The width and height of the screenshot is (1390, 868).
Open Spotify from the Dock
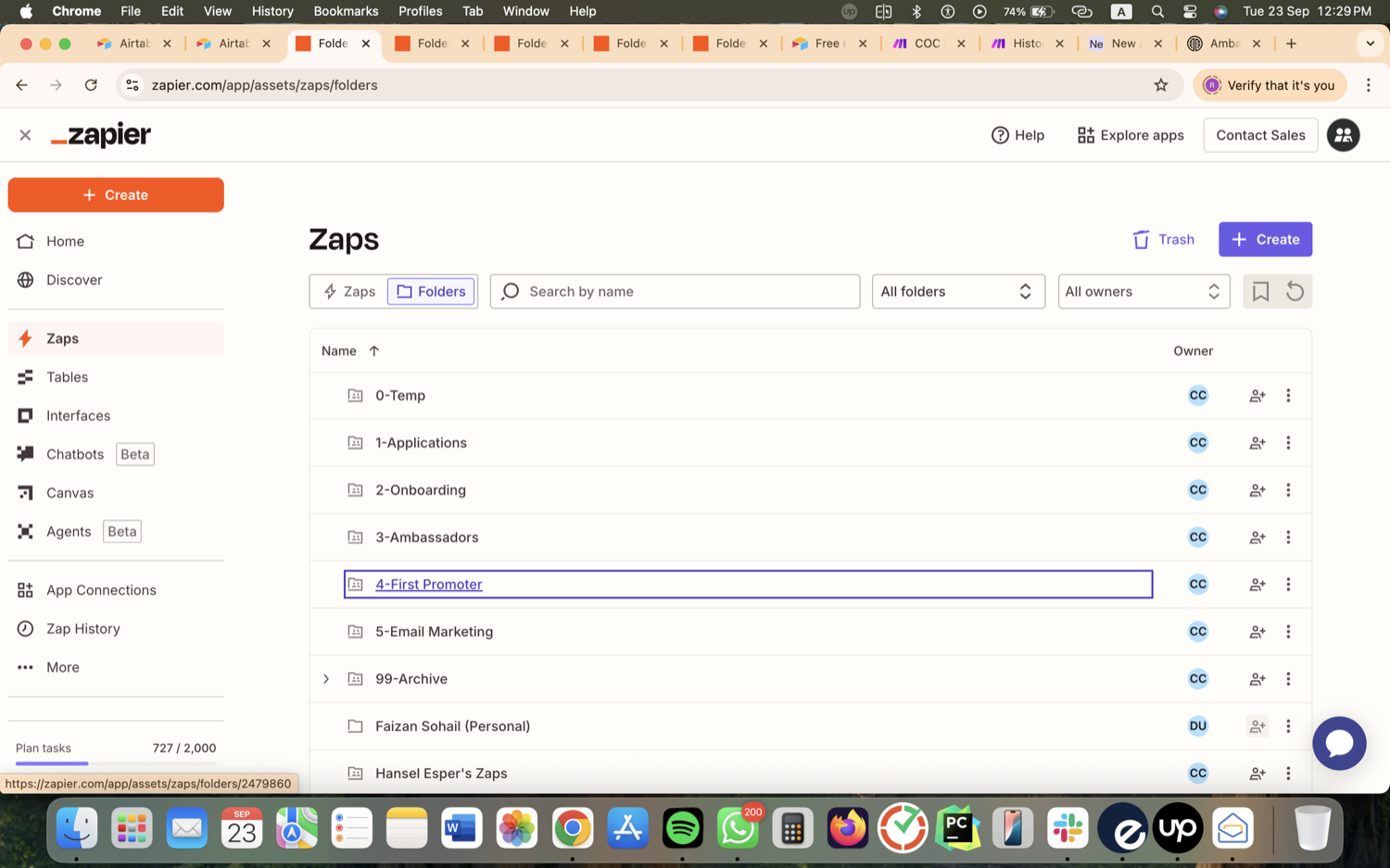click(x=683, y=828)
